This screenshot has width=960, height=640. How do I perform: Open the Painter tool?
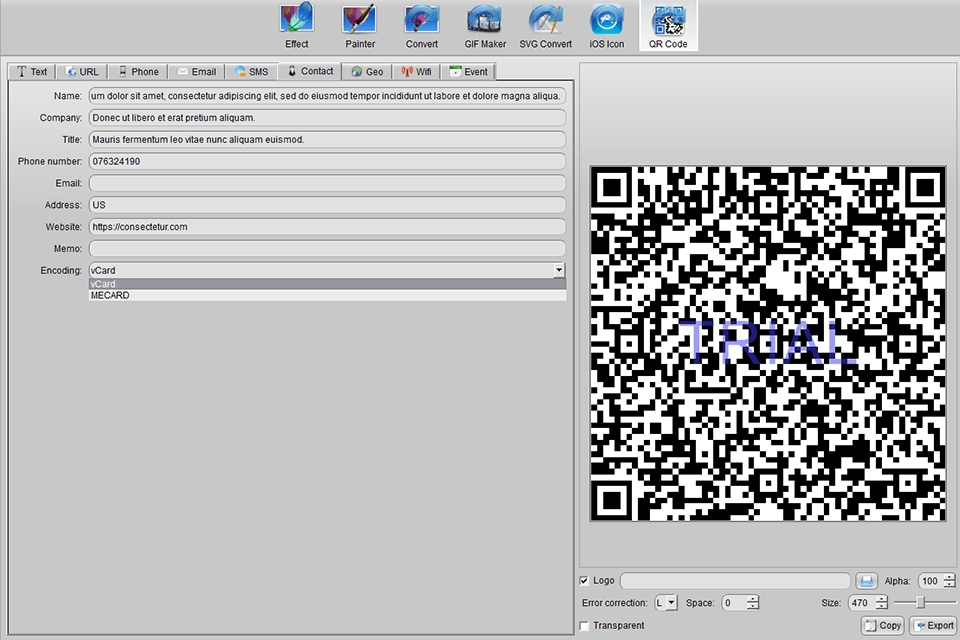tap(359, 26)
